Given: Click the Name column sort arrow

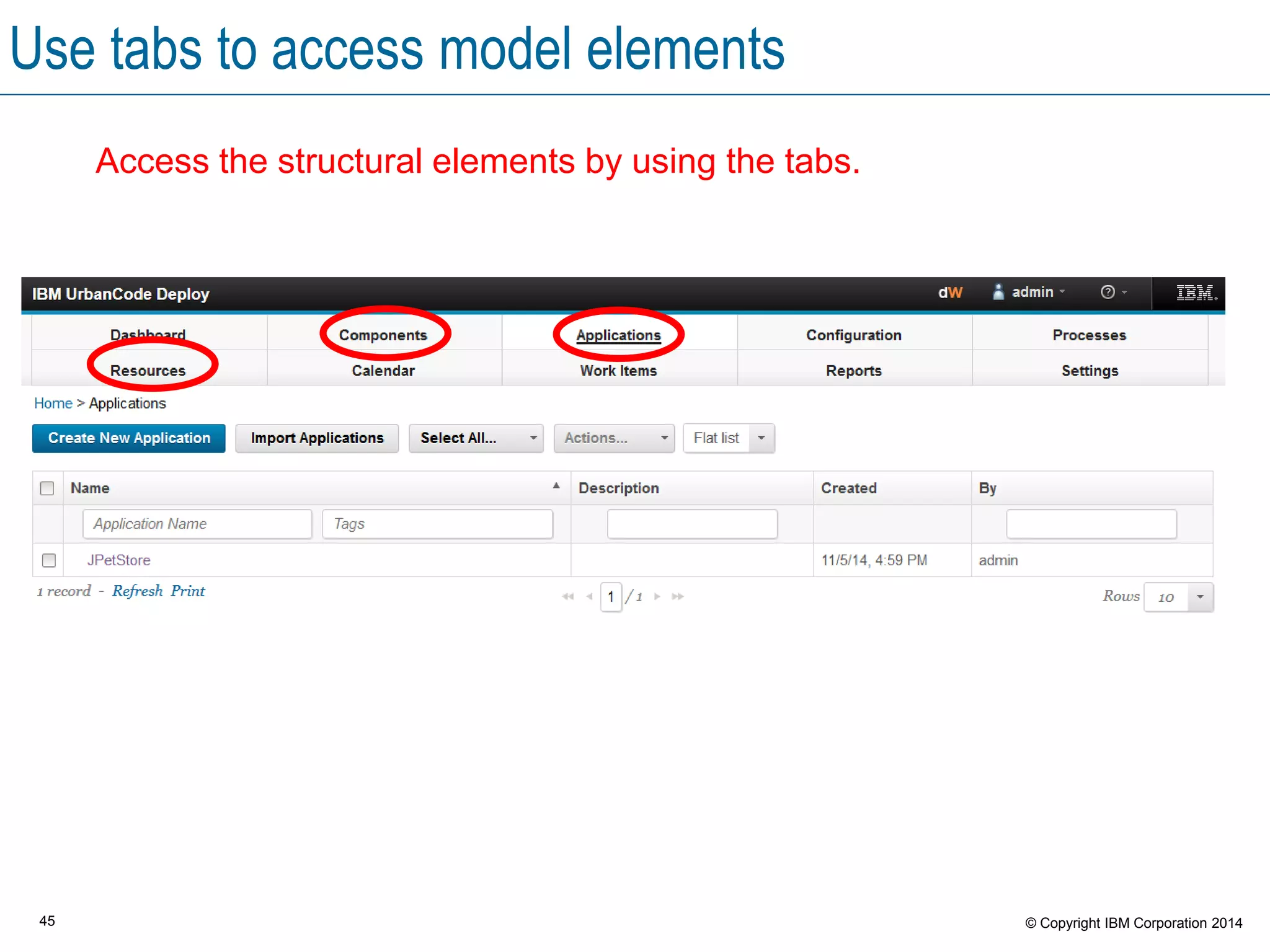Looking at the screenshot, I should (x=556, y=486).
